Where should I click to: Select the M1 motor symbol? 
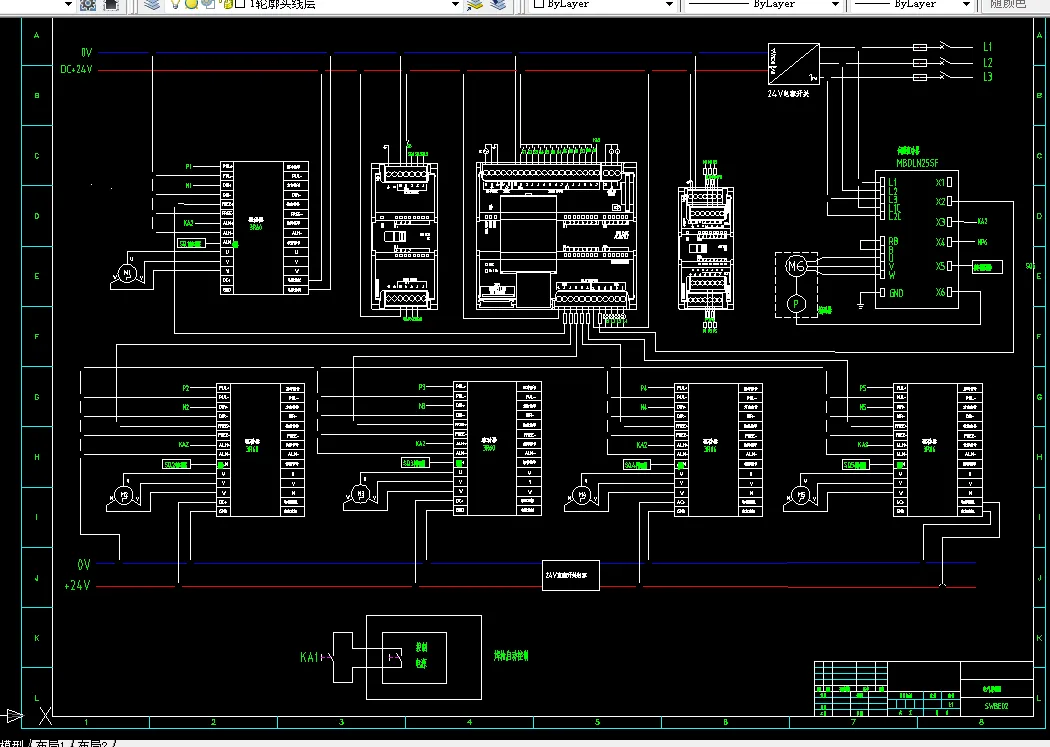click(x=127, y=274)
